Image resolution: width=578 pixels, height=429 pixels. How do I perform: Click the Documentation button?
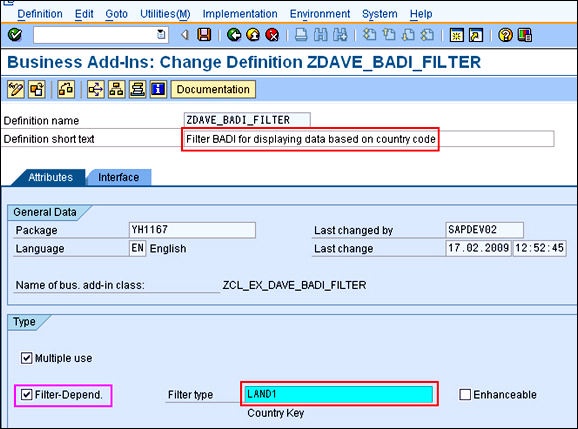pyautogui.click(x=213, y=90)
